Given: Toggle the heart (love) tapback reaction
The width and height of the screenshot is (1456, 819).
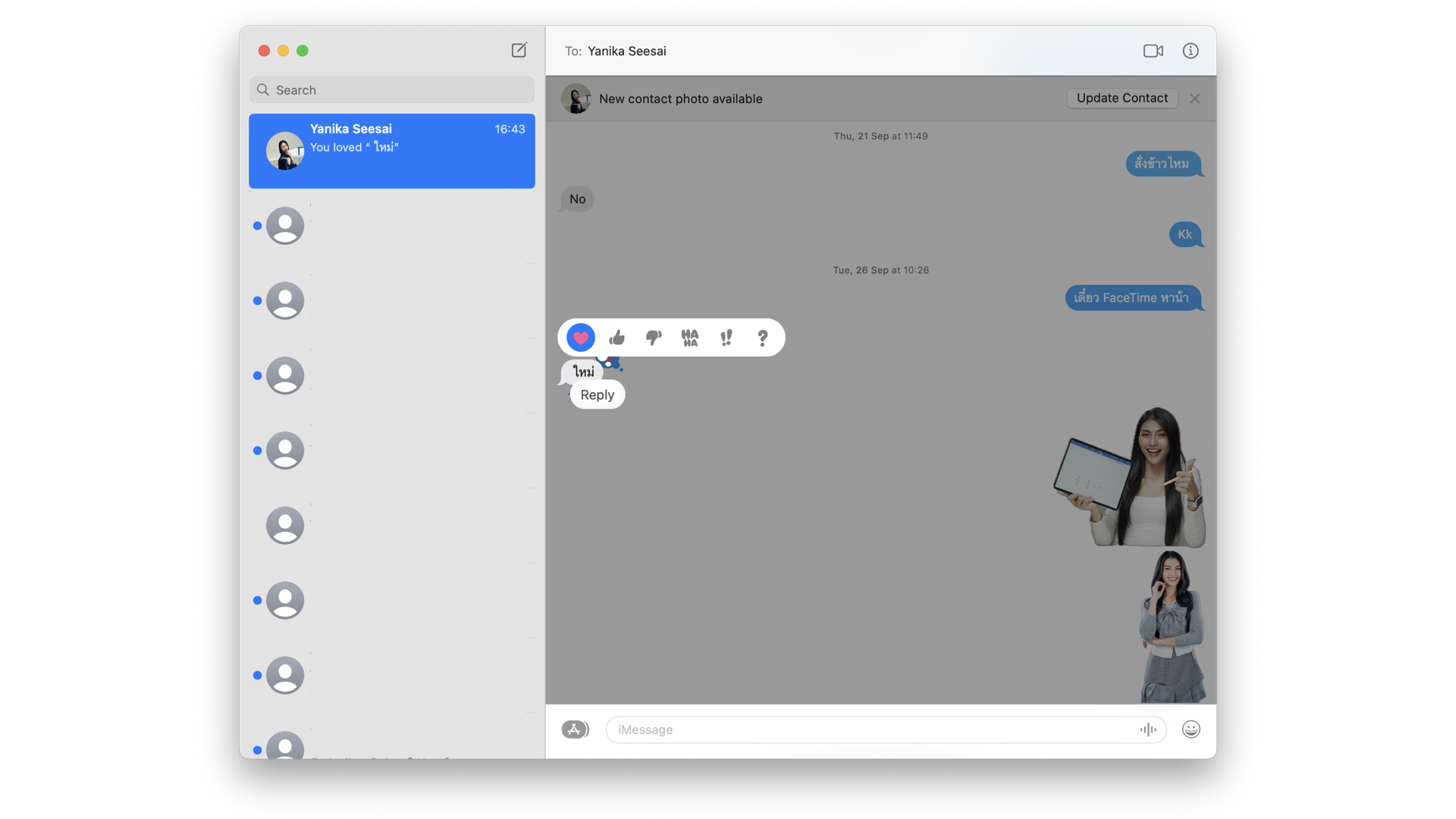Looking at the screenshot, I should 580,337.
